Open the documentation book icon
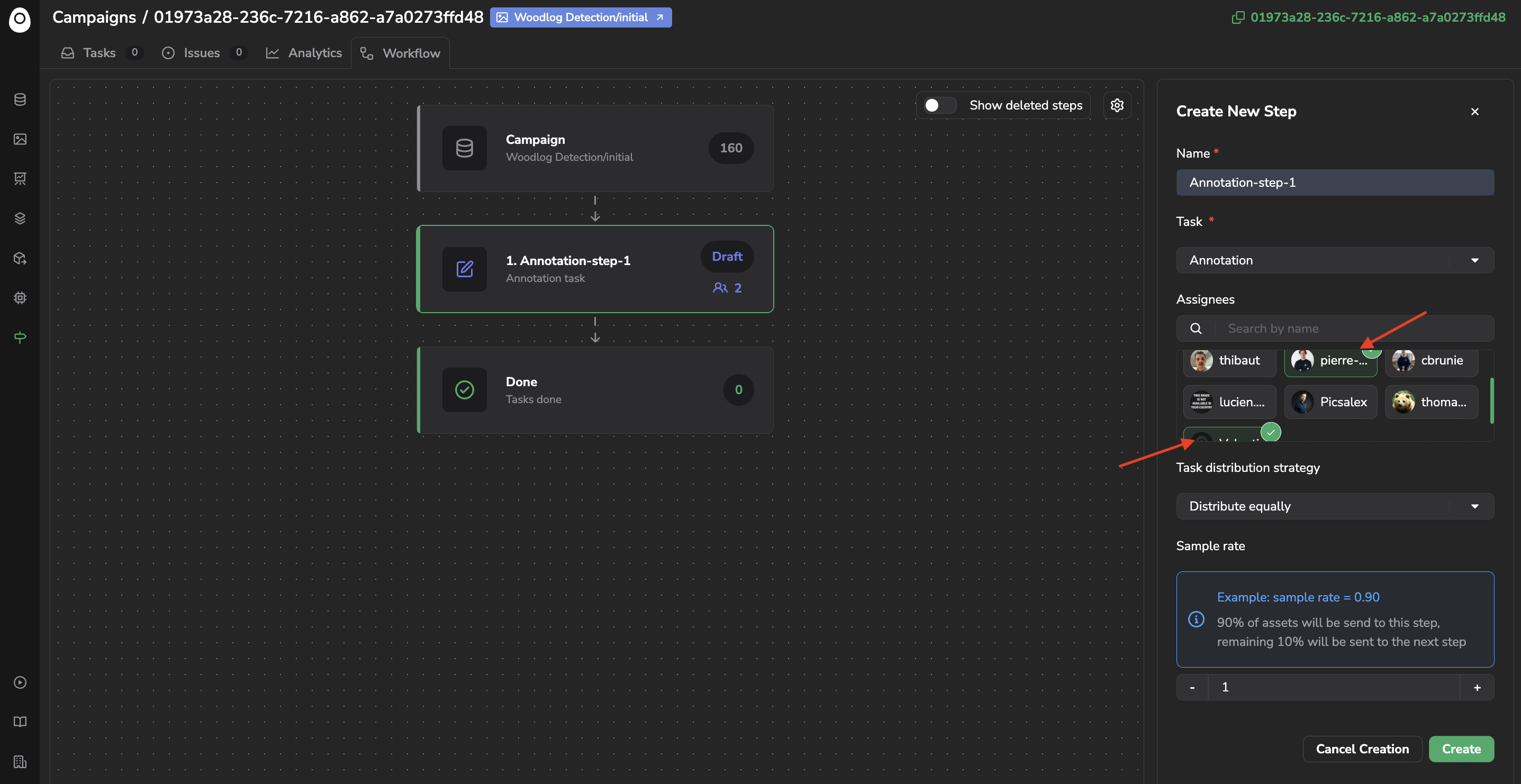1521x784 pixels. pyautogui.click(x=20, y=722)
